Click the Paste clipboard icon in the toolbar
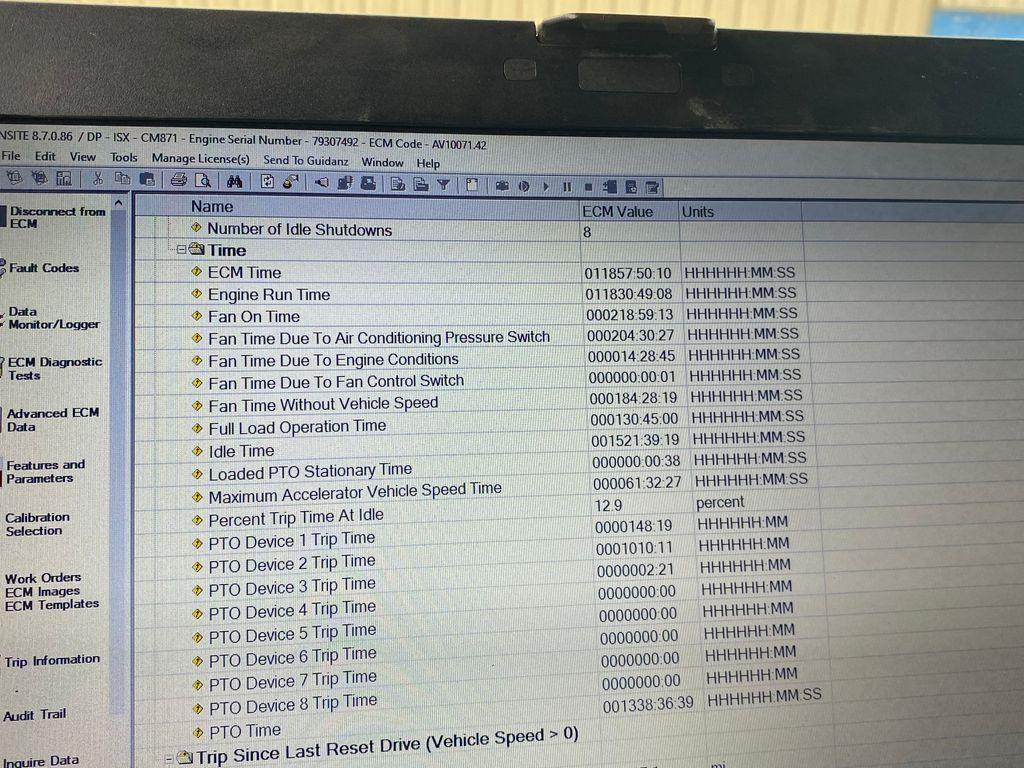The width and height of the screenshot is (1024, 768). click(x=147, y=179)
